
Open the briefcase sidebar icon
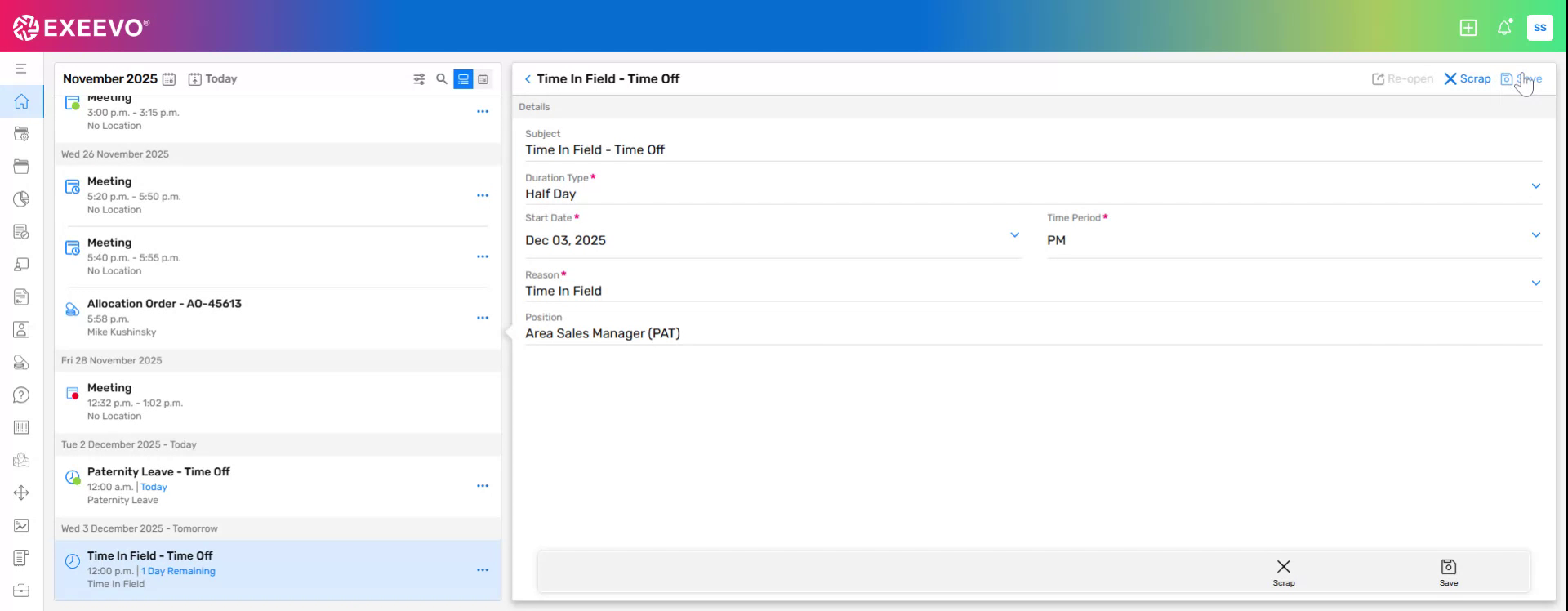pyautogui.click(x=21, y=591)
